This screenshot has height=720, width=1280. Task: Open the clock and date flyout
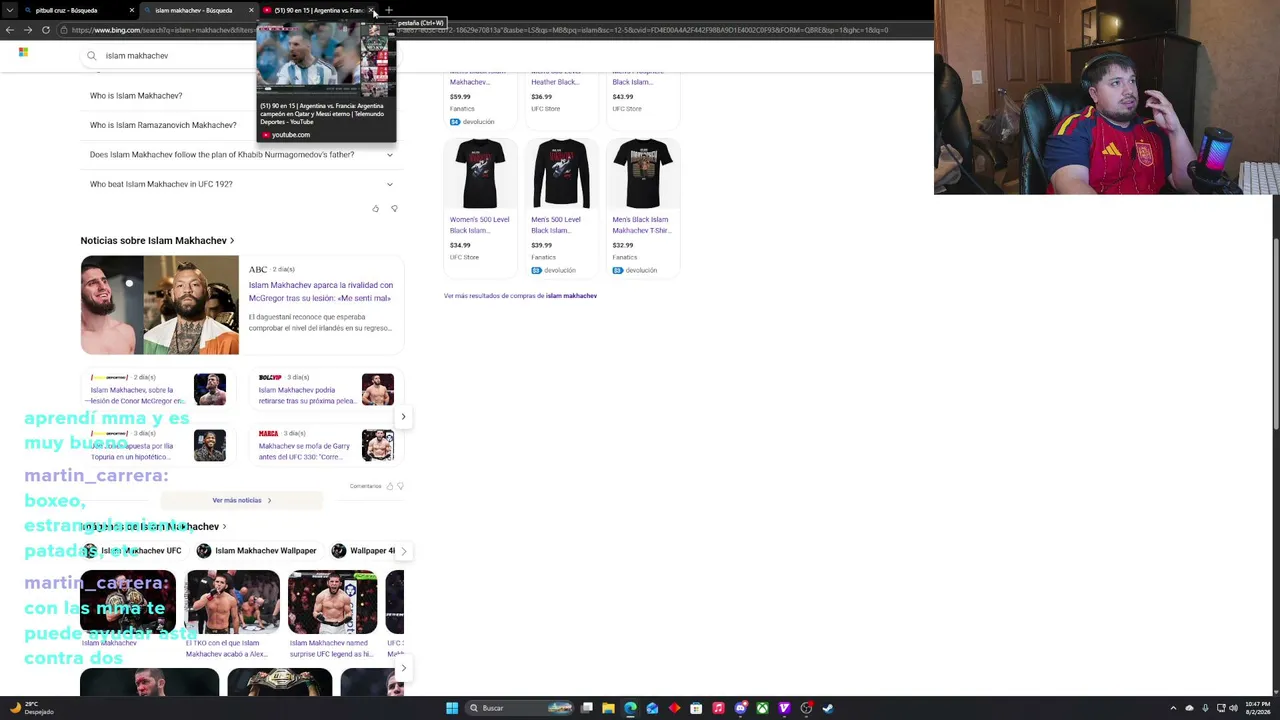click(x=1257, y=708)
